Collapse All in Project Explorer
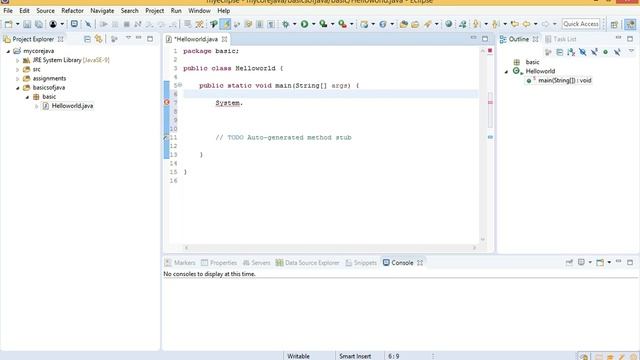The image size is (640, 360). click(87, 39)
